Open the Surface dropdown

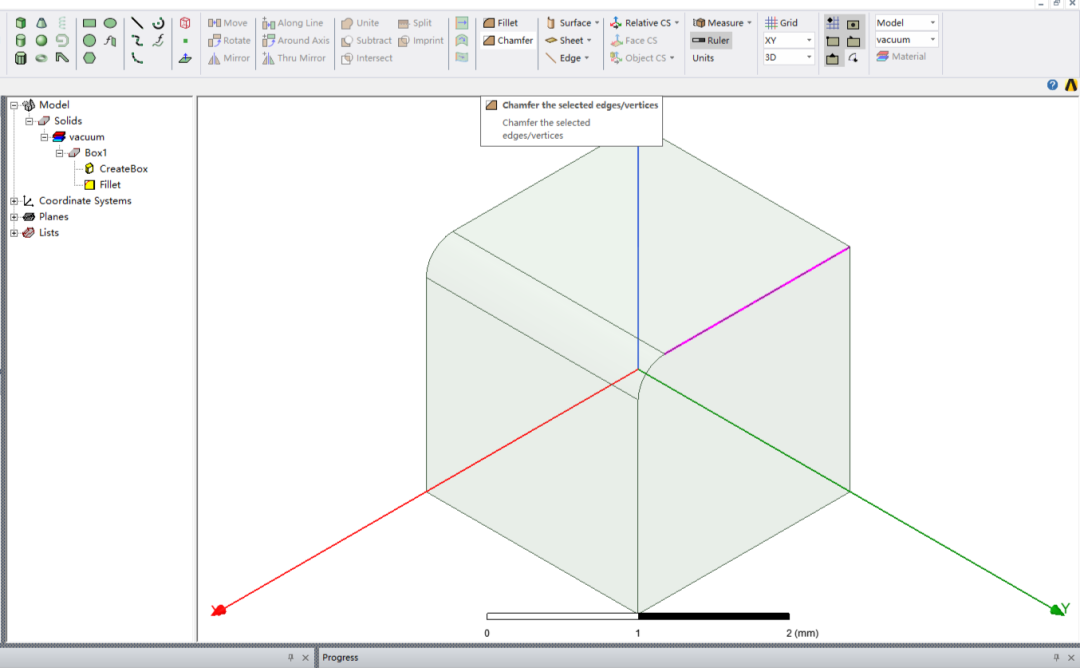(x=572, y=23)
